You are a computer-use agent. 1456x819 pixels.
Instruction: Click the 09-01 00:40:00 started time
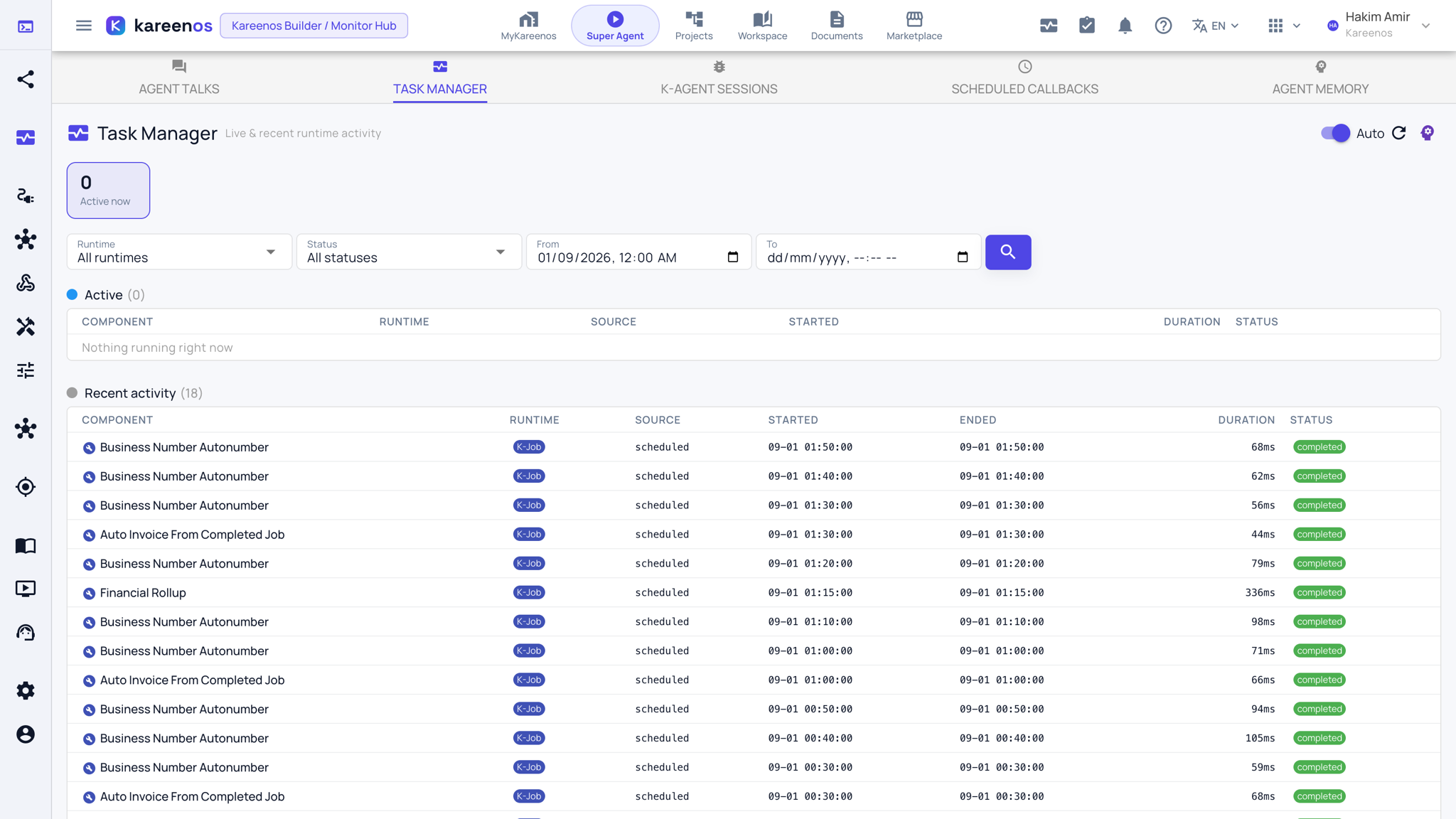[x=810, y=739]
